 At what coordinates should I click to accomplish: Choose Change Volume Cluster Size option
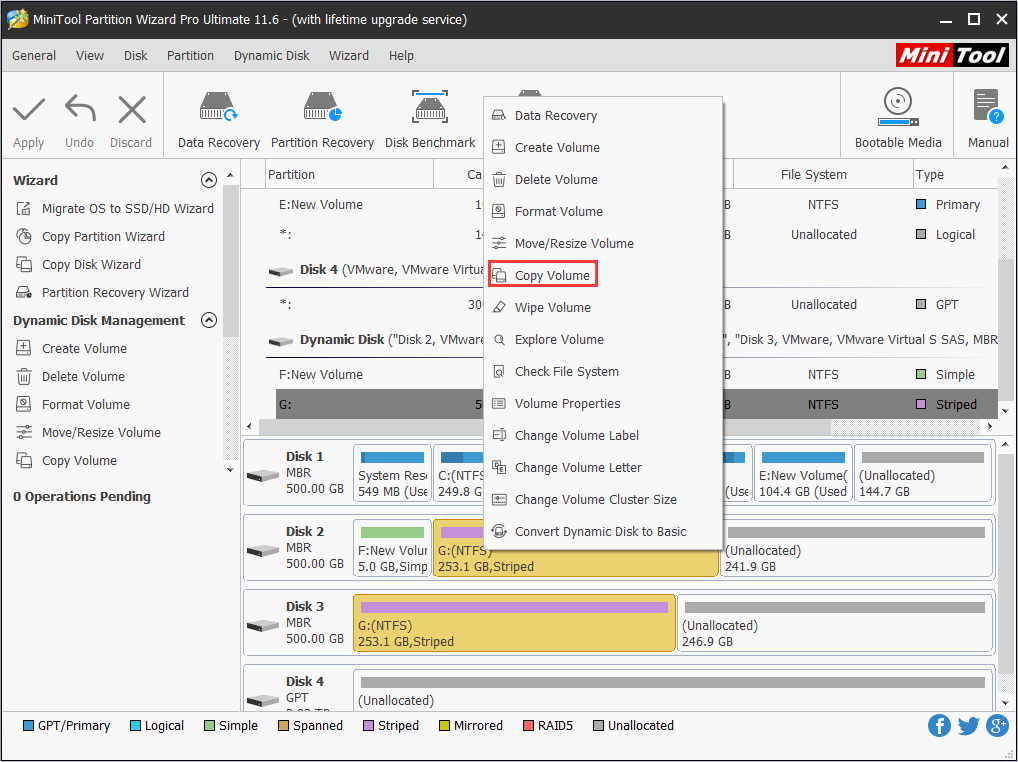pos(603,500)
